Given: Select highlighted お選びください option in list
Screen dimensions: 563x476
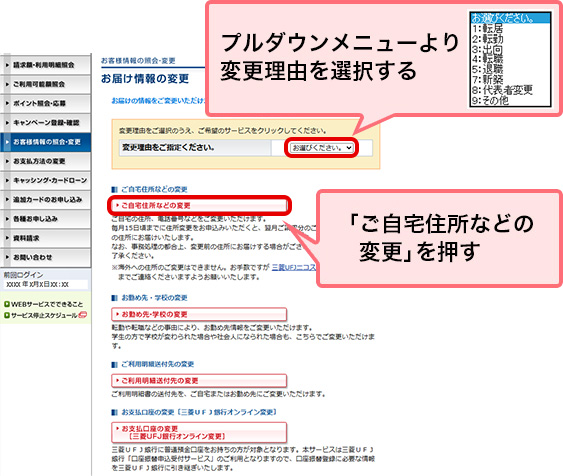Looking at the screenshot, I should (510, 18).
